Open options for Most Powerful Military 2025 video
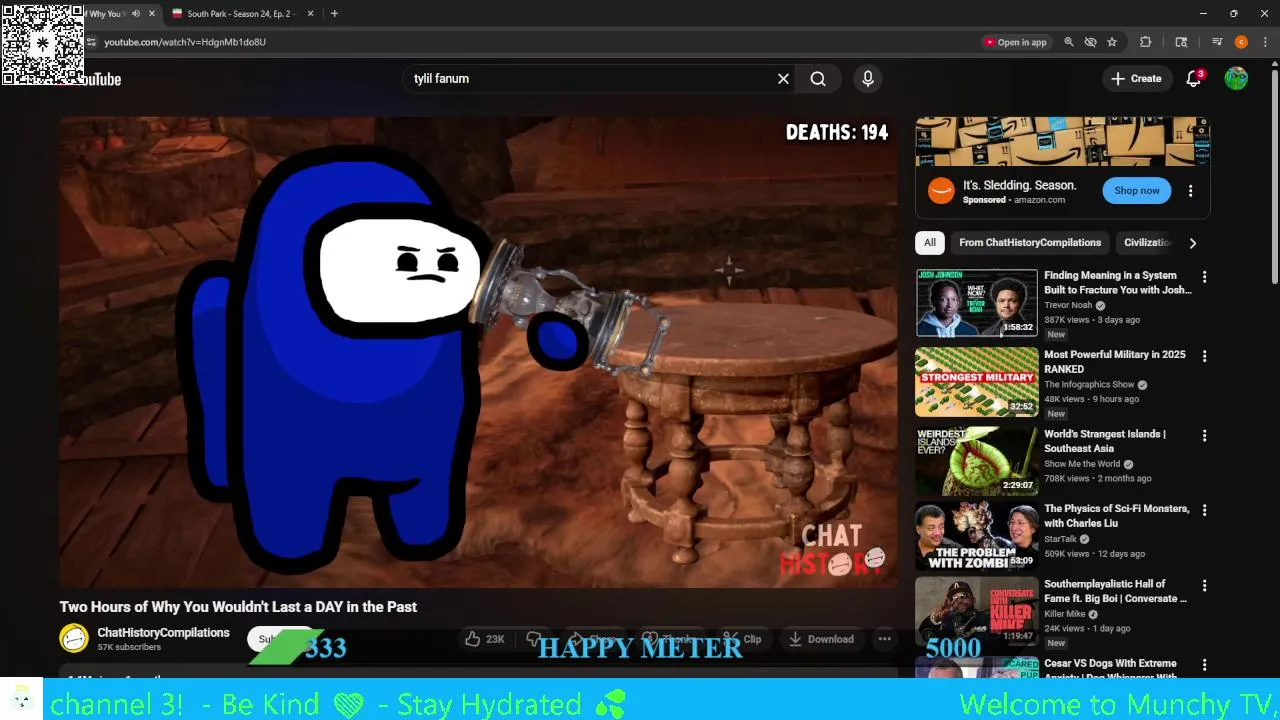 (1204, 356)
